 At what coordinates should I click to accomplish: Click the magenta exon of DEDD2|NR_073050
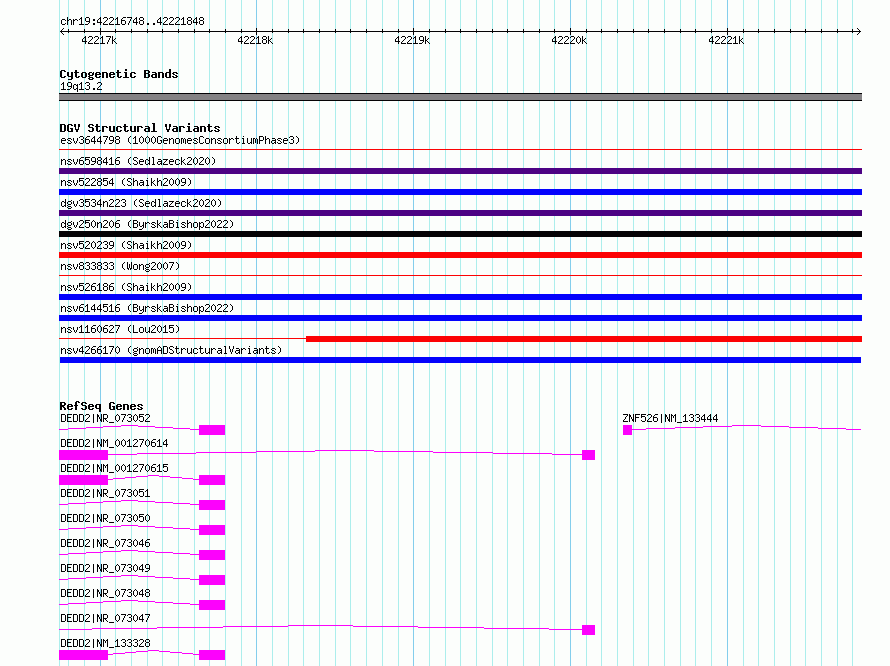point(212,530)
